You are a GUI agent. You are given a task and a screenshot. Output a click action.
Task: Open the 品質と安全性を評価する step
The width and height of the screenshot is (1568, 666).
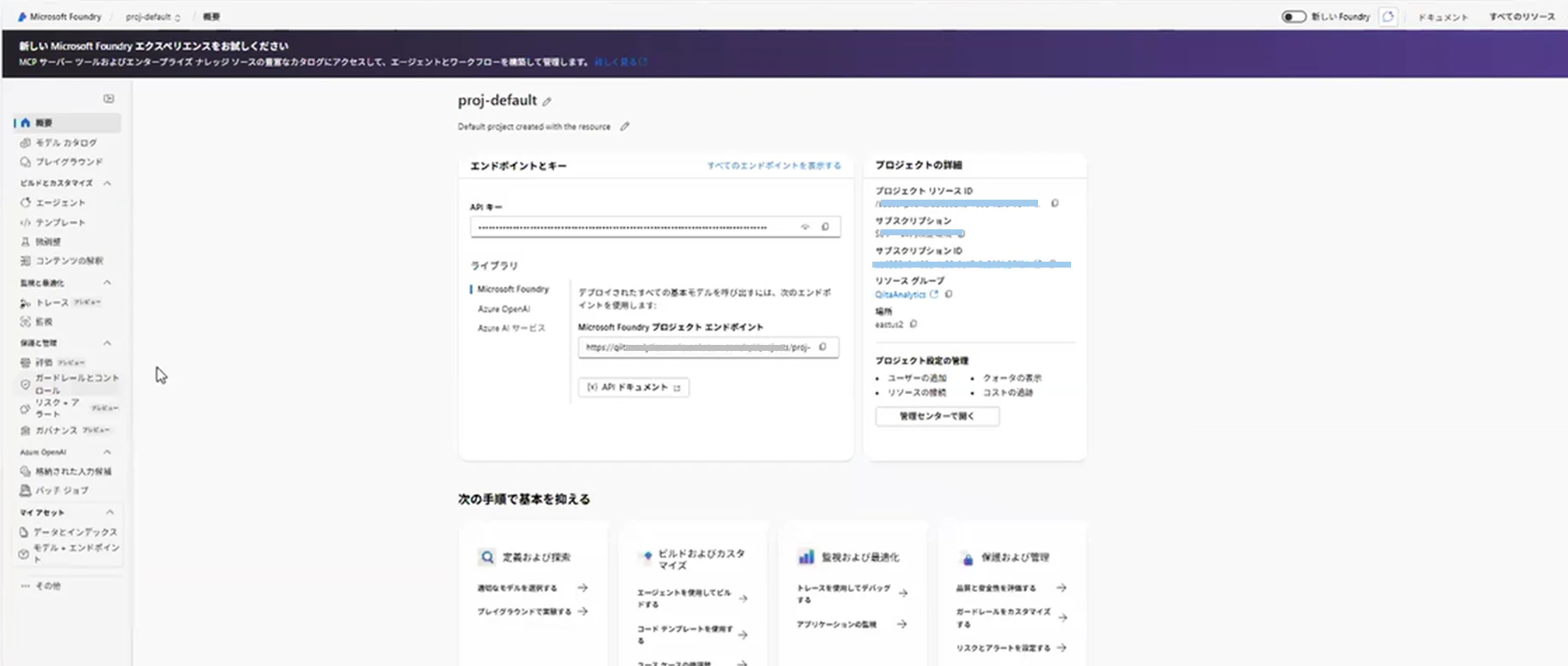coord(1012,588)
